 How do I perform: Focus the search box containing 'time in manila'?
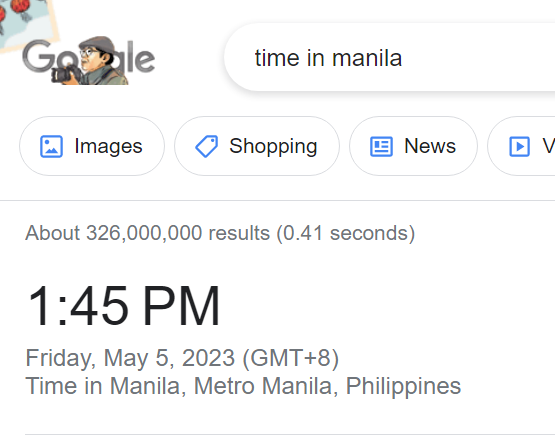click(x=389, y=58)
